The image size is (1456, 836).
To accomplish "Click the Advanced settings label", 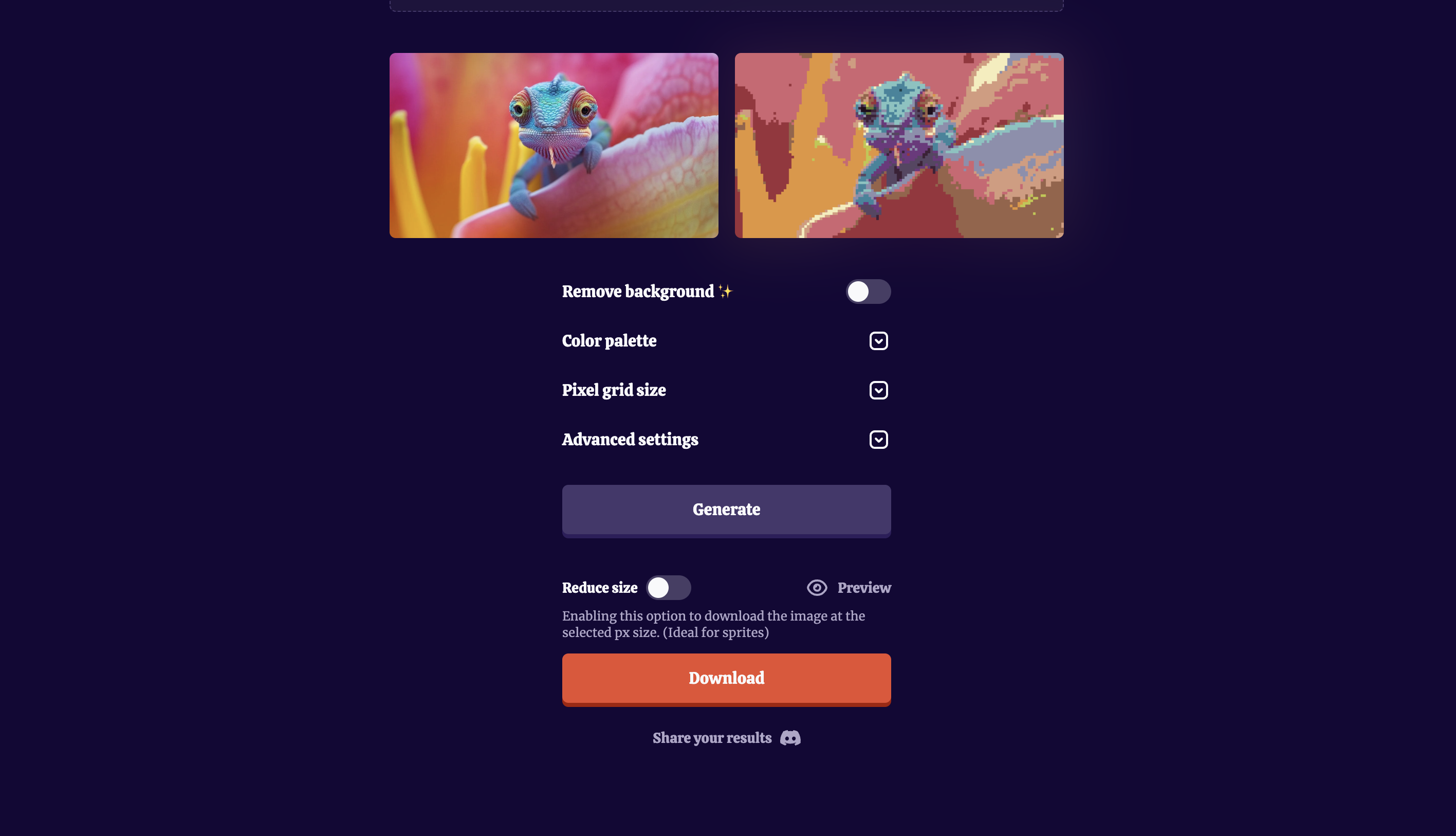I will click(630, 440).
